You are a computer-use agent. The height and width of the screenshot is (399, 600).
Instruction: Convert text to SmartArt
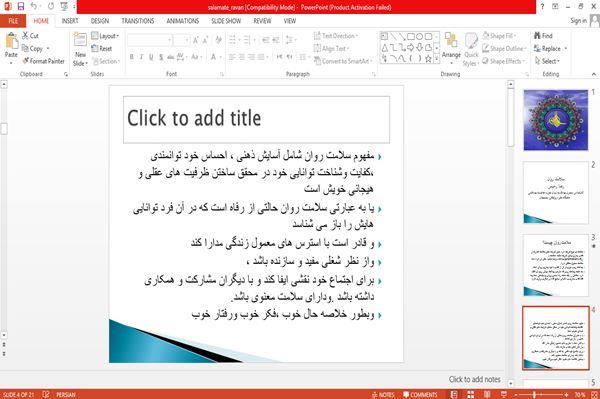pyautogui.click(x=342, y=61)
